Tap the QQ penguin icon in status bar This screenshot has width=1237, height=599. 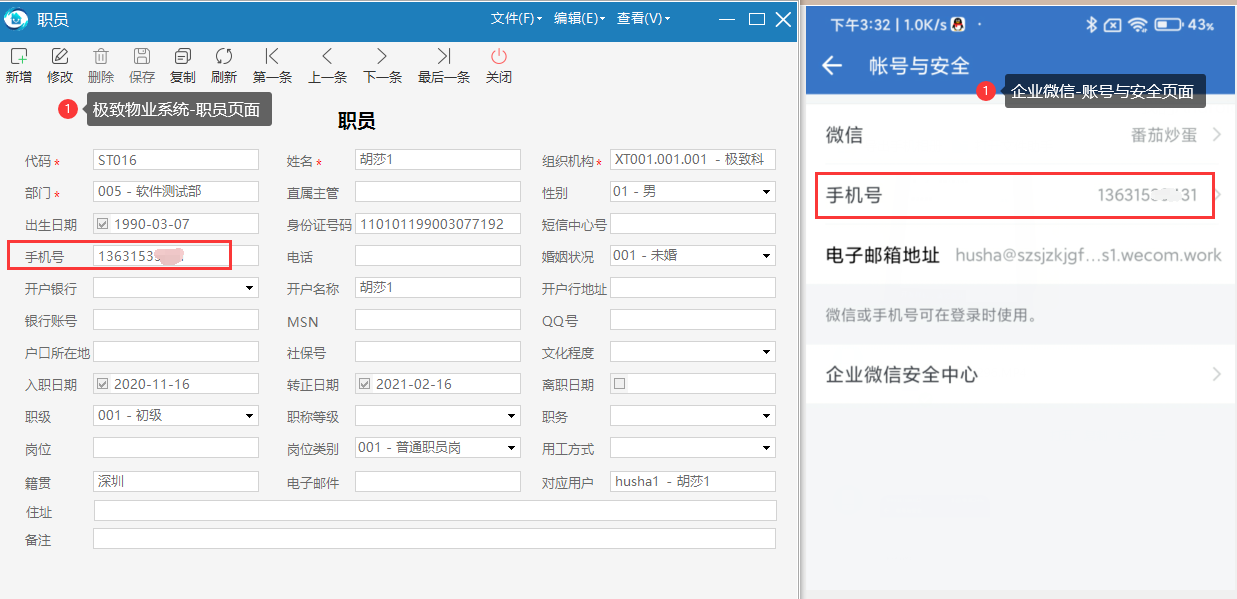click(957, 24)
